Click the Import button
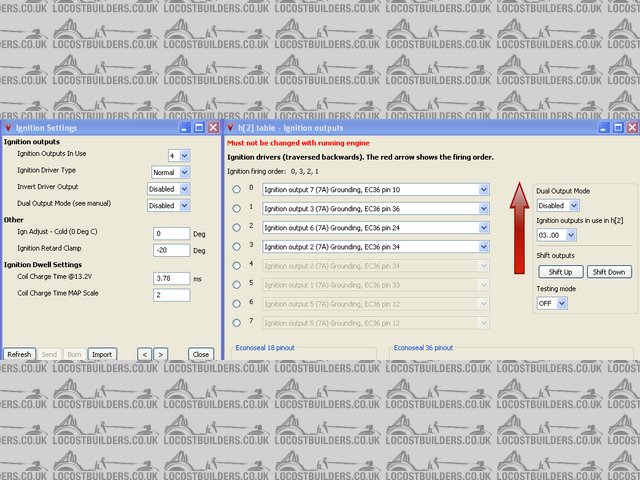The image size is (640, 480). [x=101, y=354]
